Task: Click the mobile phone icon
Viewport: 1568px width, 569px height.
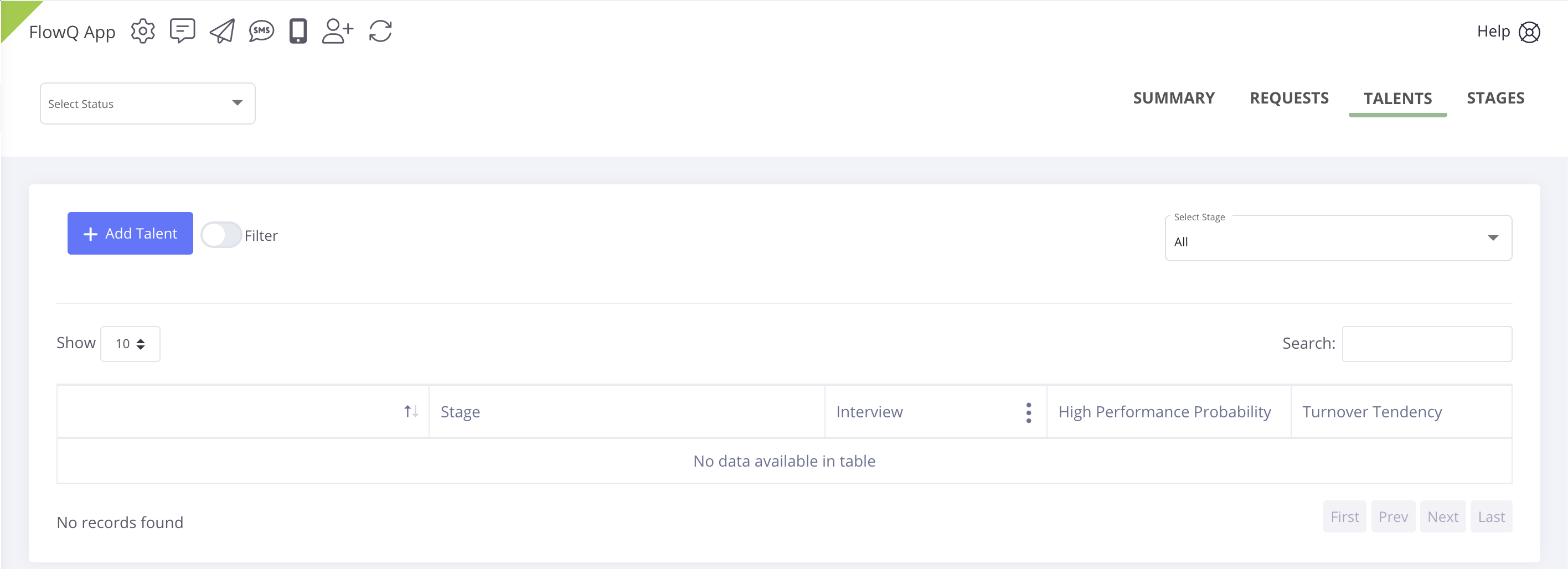Action: 298,31
